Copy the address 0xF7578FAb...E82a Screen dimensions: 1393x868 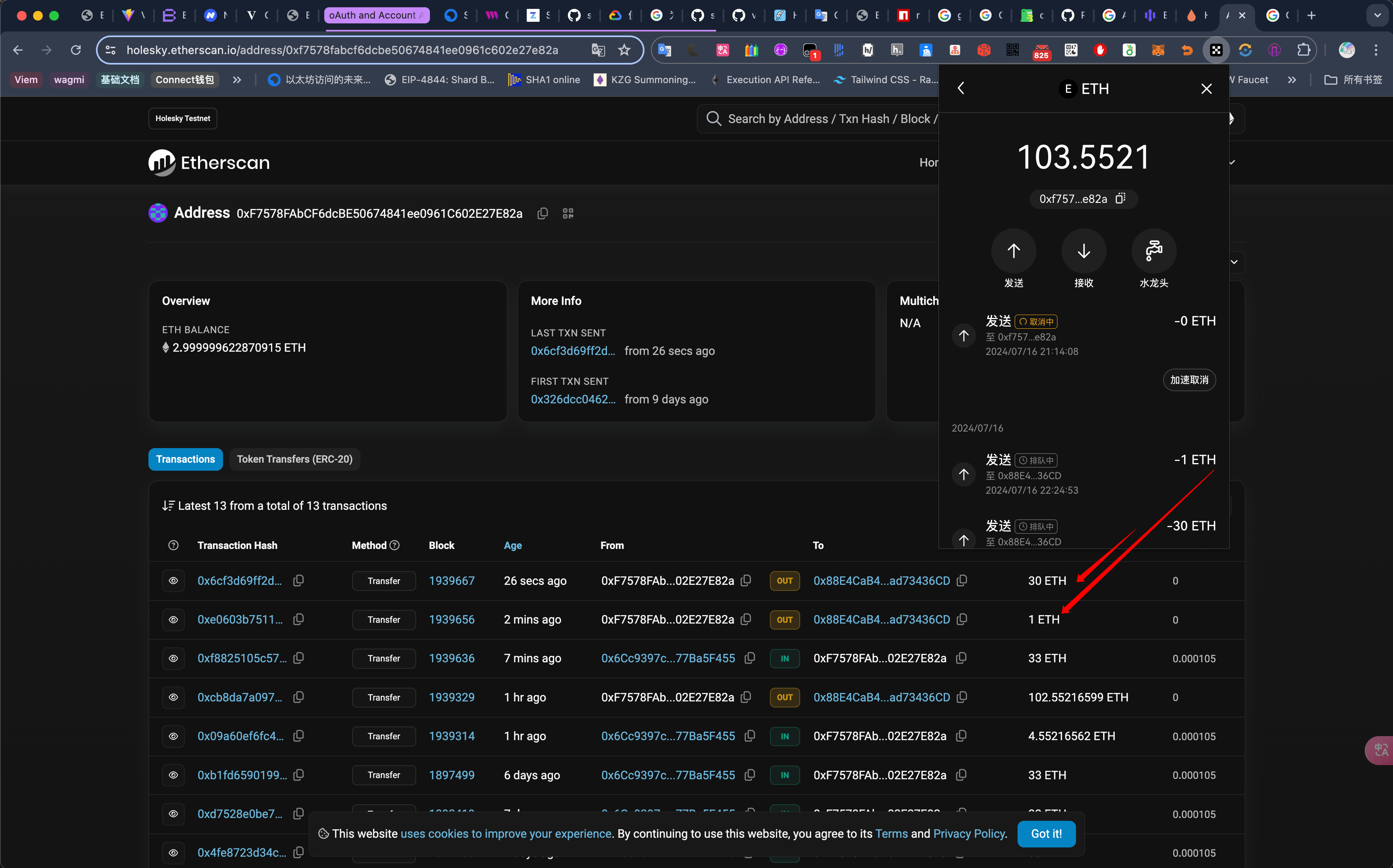click(x=542, y=213)
